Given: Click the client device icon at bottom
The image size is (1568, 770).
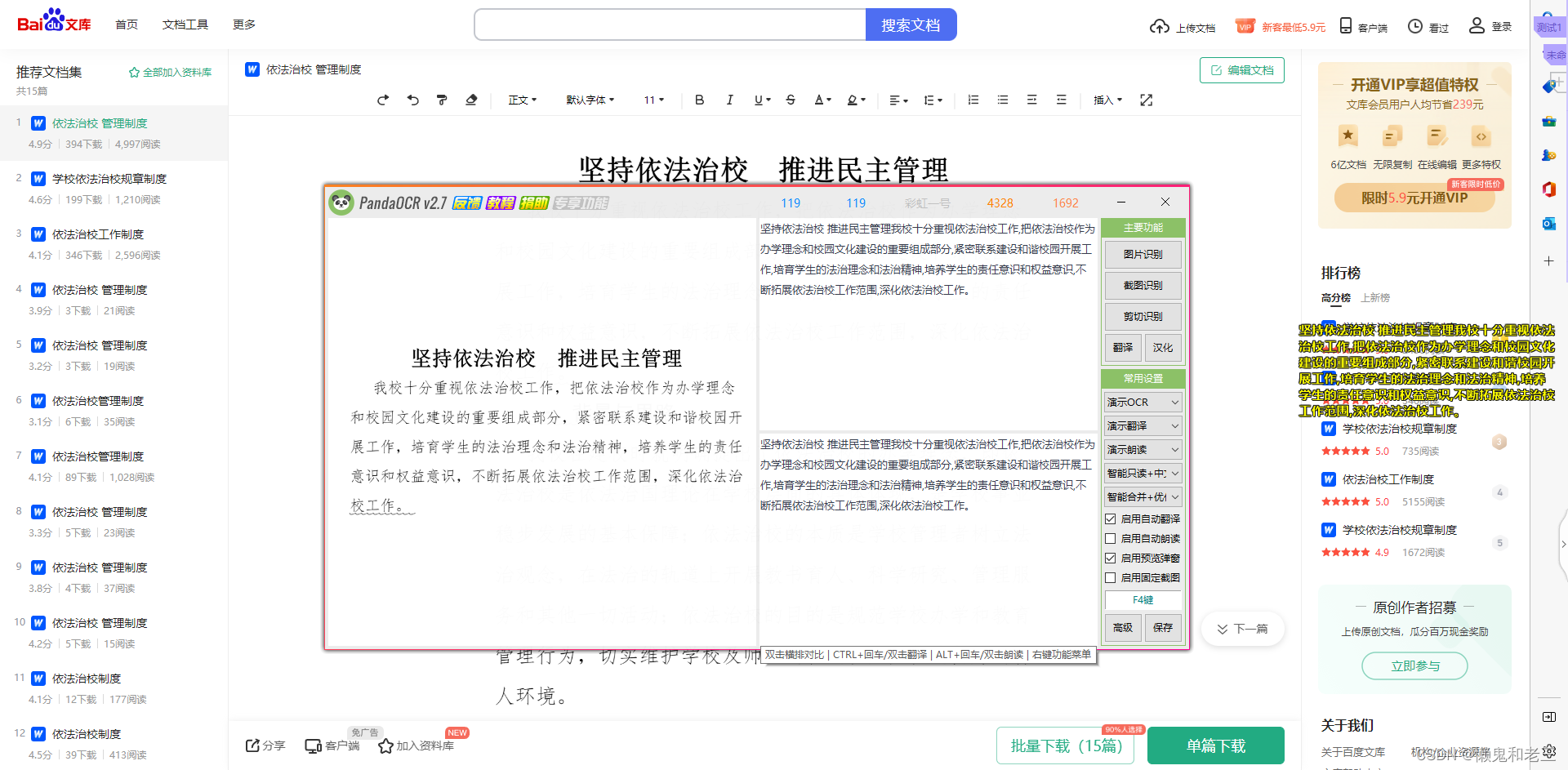Looking at the screenshot, I should click(x=313, y=746).
